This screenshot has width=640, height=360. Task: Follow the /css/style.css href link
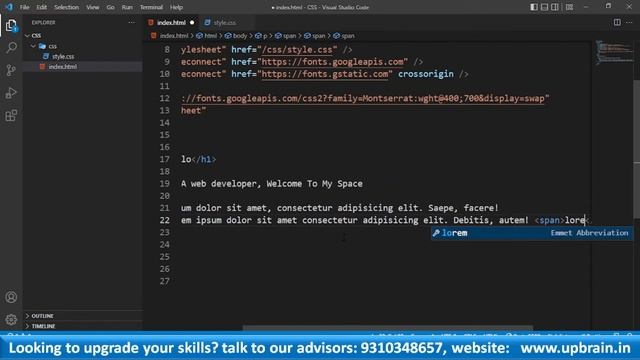pyautogui.click(x=300, y=50)
